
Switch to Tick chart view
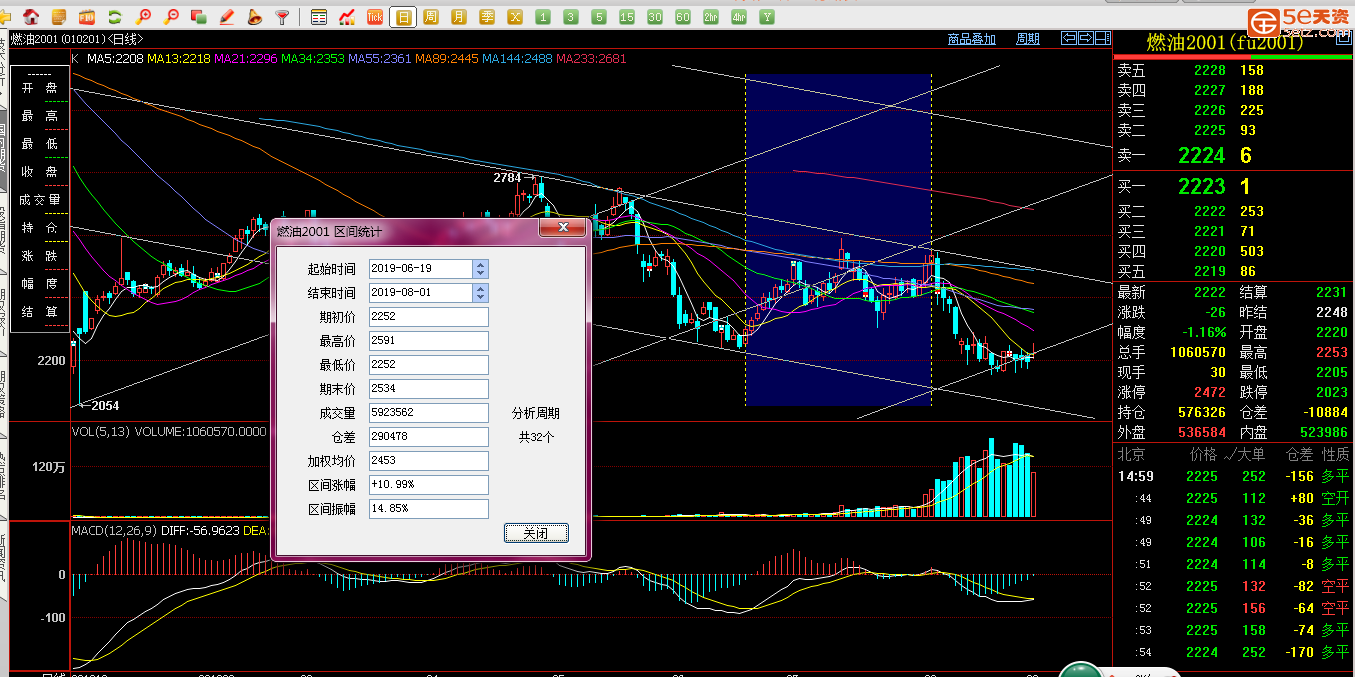[375, 17]
